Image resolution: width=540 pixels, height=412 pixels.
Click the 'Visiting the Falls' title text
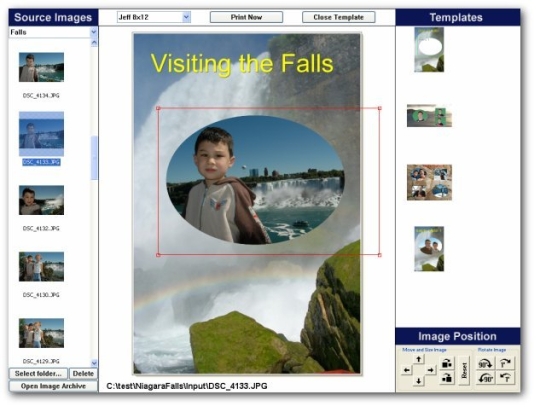point(242,64)
